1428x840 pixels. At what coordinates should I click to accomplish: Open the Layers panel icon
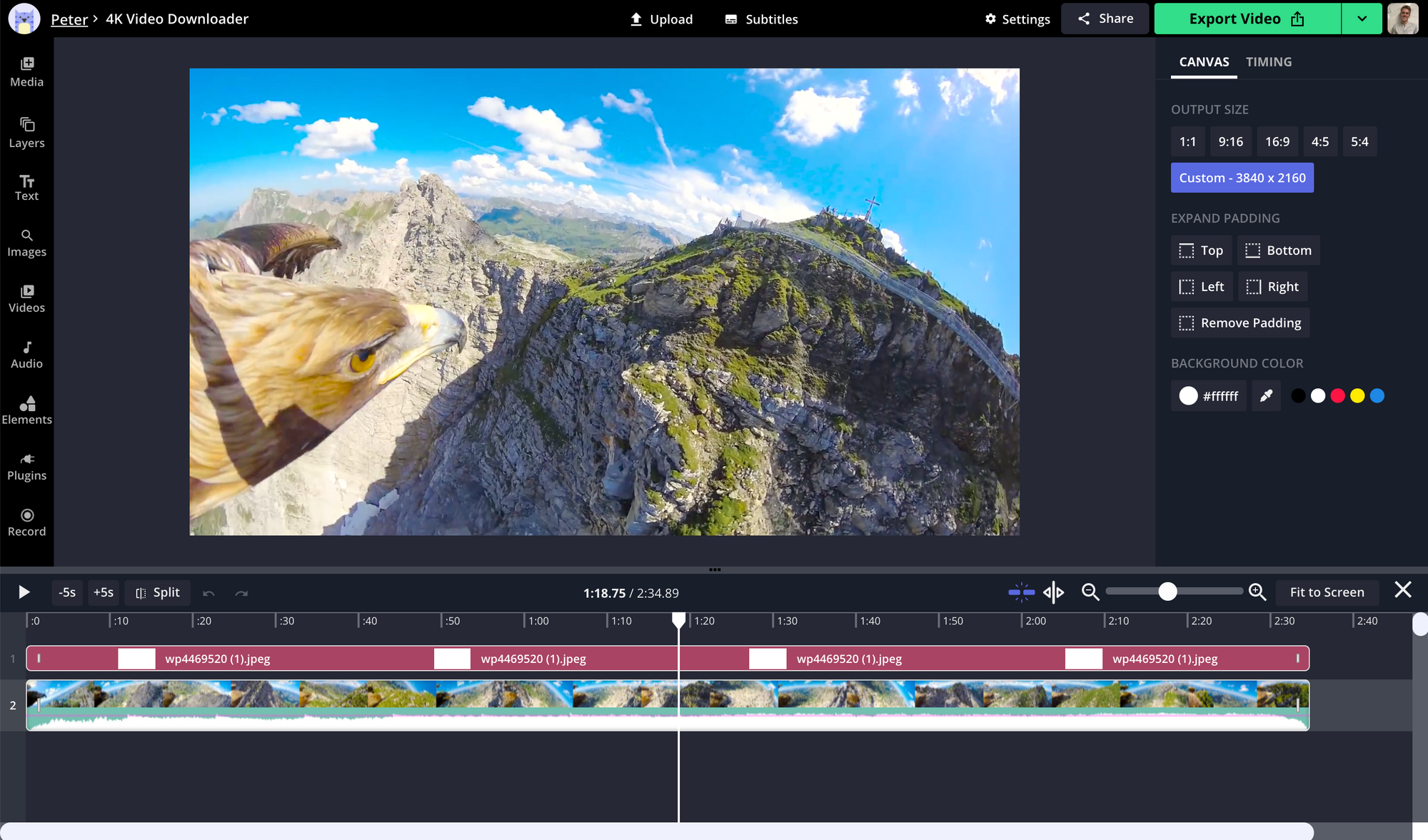pos(26,125)
